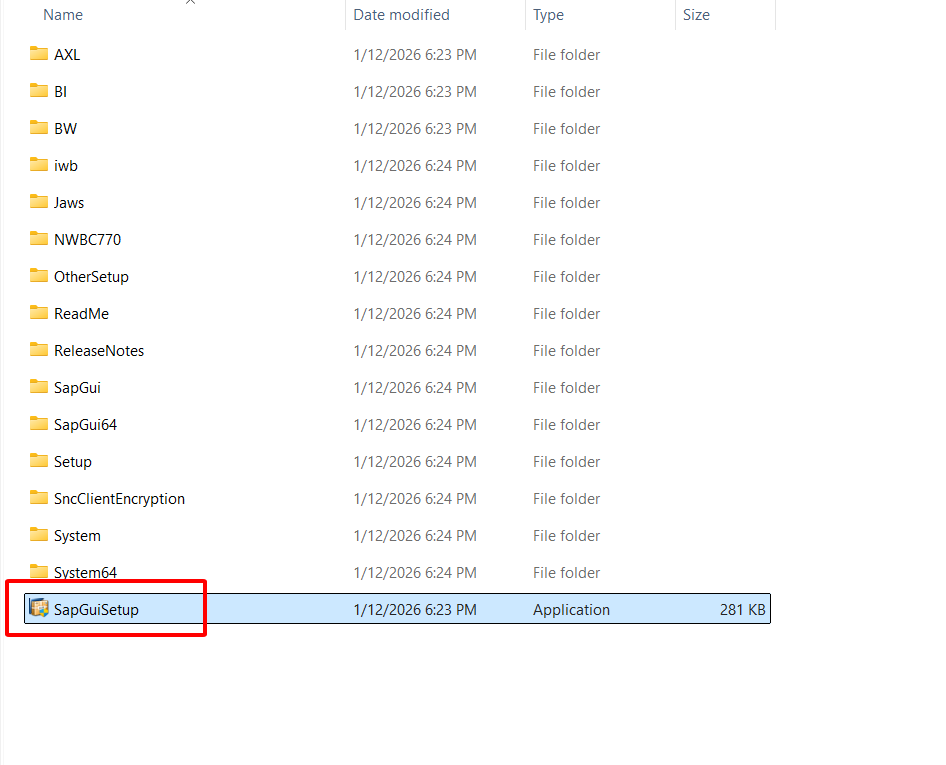This screenshot has width=946, height=765.
Task: Click the BI folder icon
Action: [39, 91]
